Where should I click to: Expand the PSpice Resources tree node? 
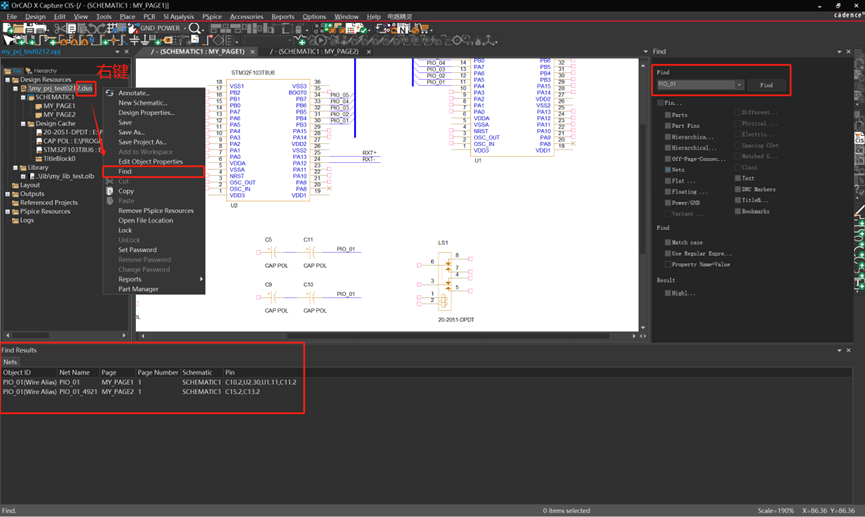coord(8,212)
